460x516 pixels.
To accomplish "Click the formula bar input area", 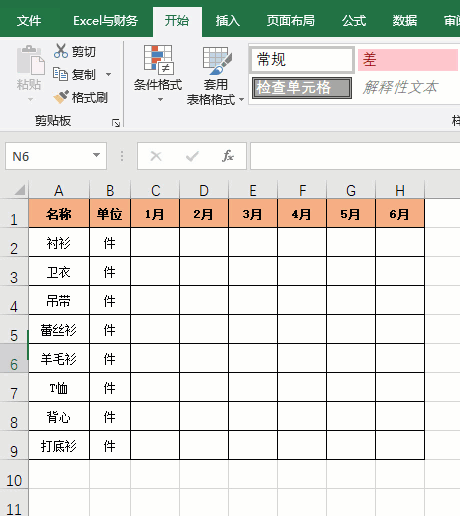I will [355, 156].
